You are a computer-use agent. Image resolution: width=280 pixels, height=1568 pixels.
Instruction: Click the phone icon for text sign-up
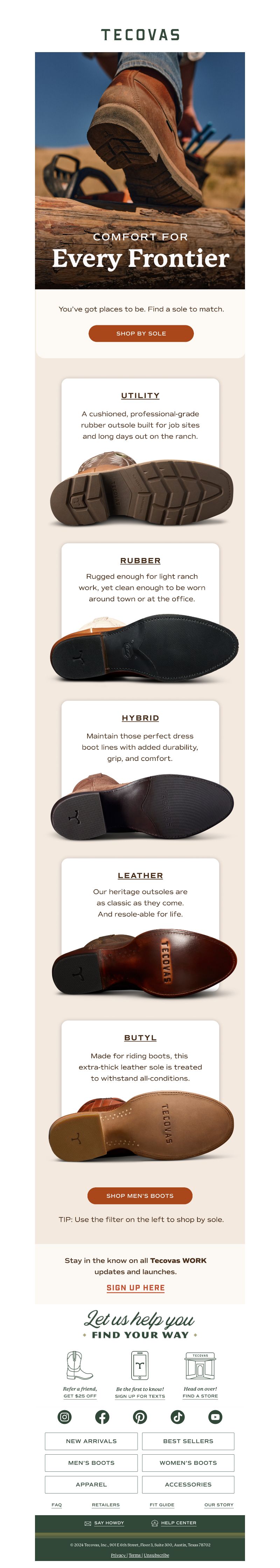140,1365
